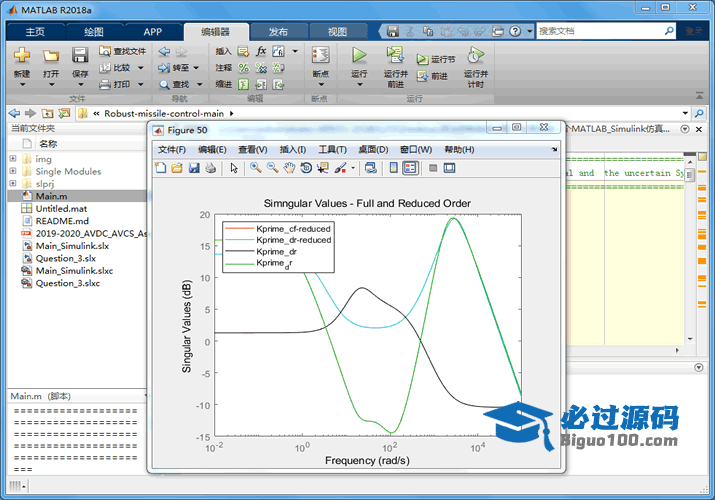Image resolution: width=715 pixels, height=500 pixels.
Task: Switch to the APP ribbon tab
Action: coord(152,32)
